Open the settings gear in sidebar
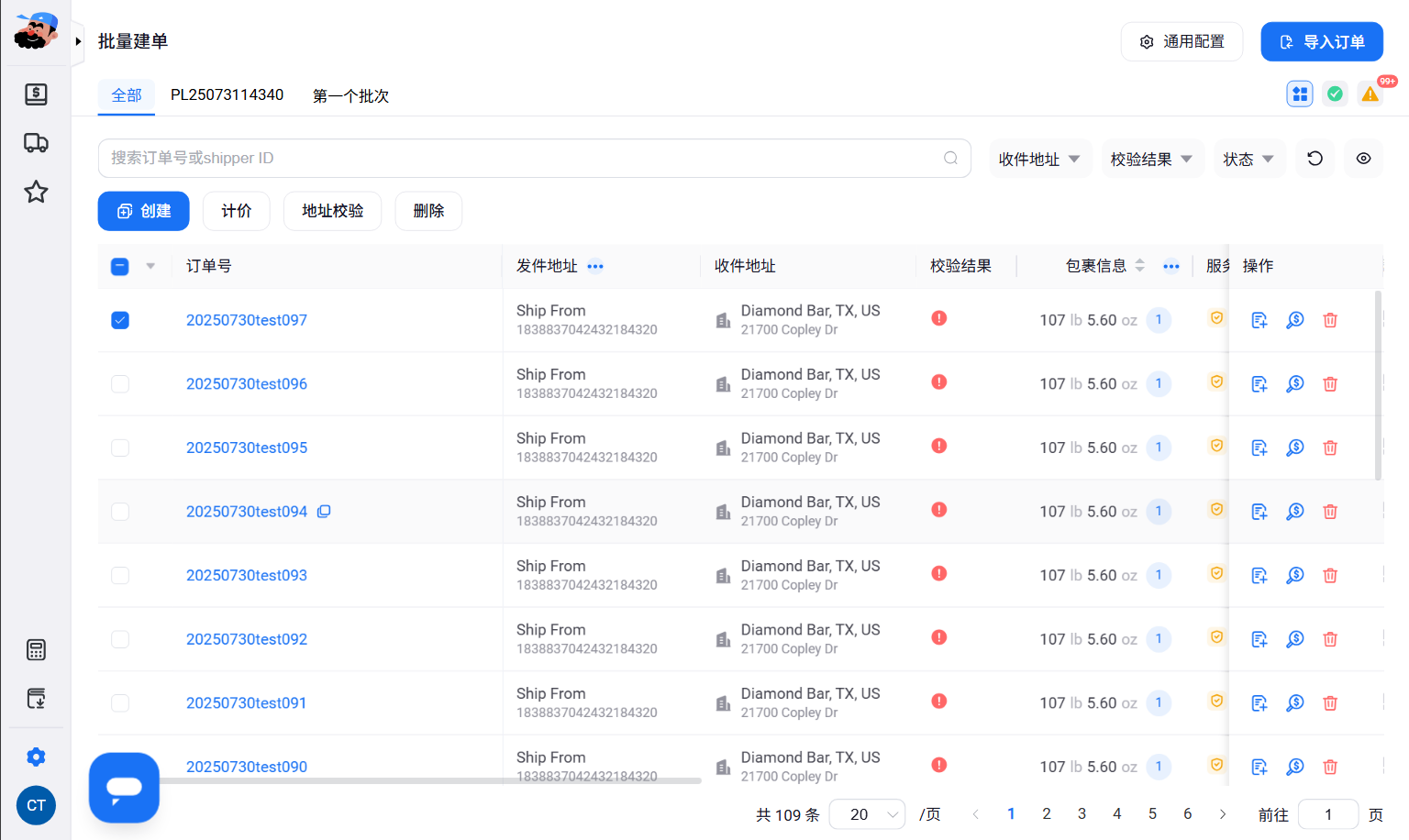The height and width of the screenshot is (840, 1409). 36,757
